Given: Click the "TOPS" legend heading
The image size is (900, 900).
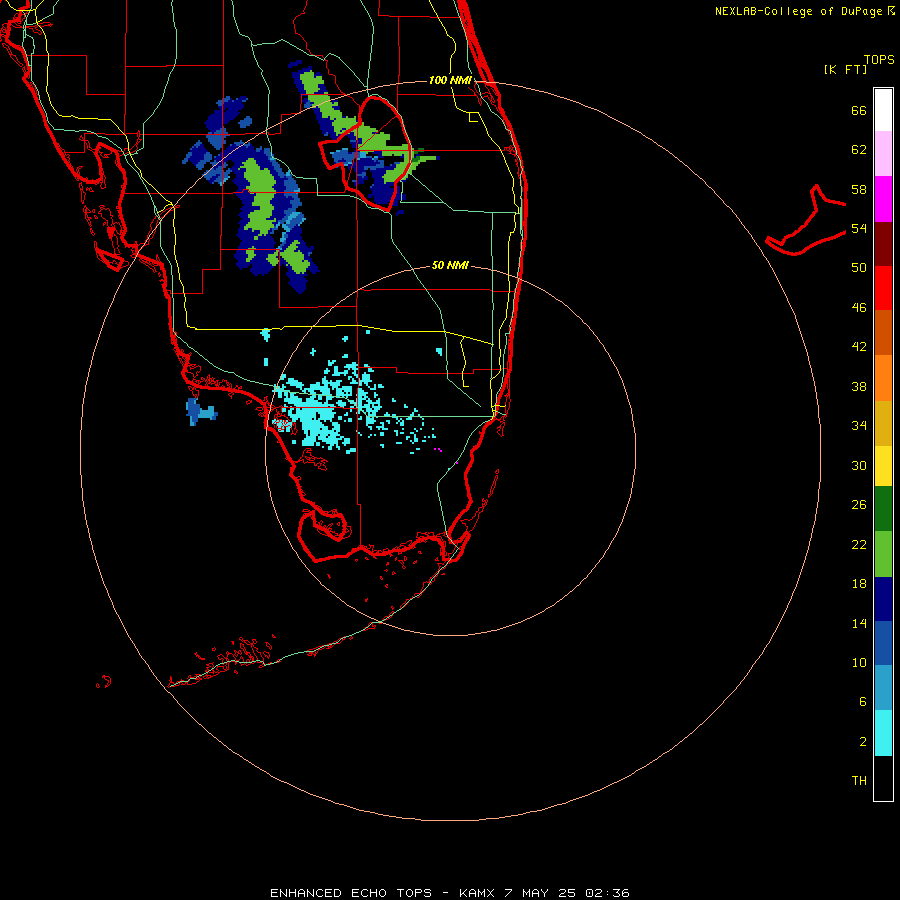Looking at the screenshot, I should (879, 60).
